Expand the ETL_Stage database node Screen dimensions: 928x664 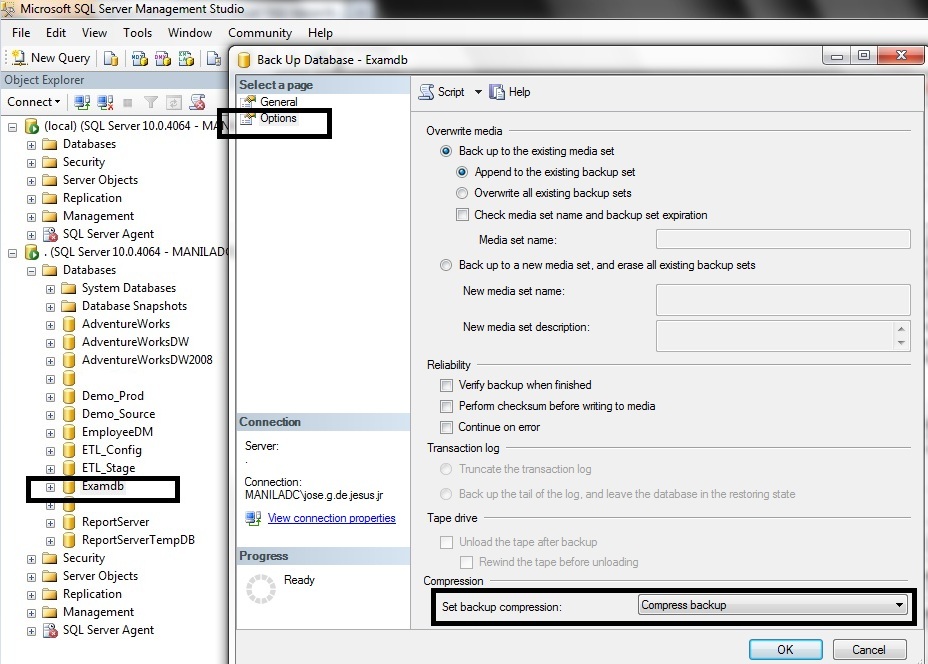pos(50,469)
